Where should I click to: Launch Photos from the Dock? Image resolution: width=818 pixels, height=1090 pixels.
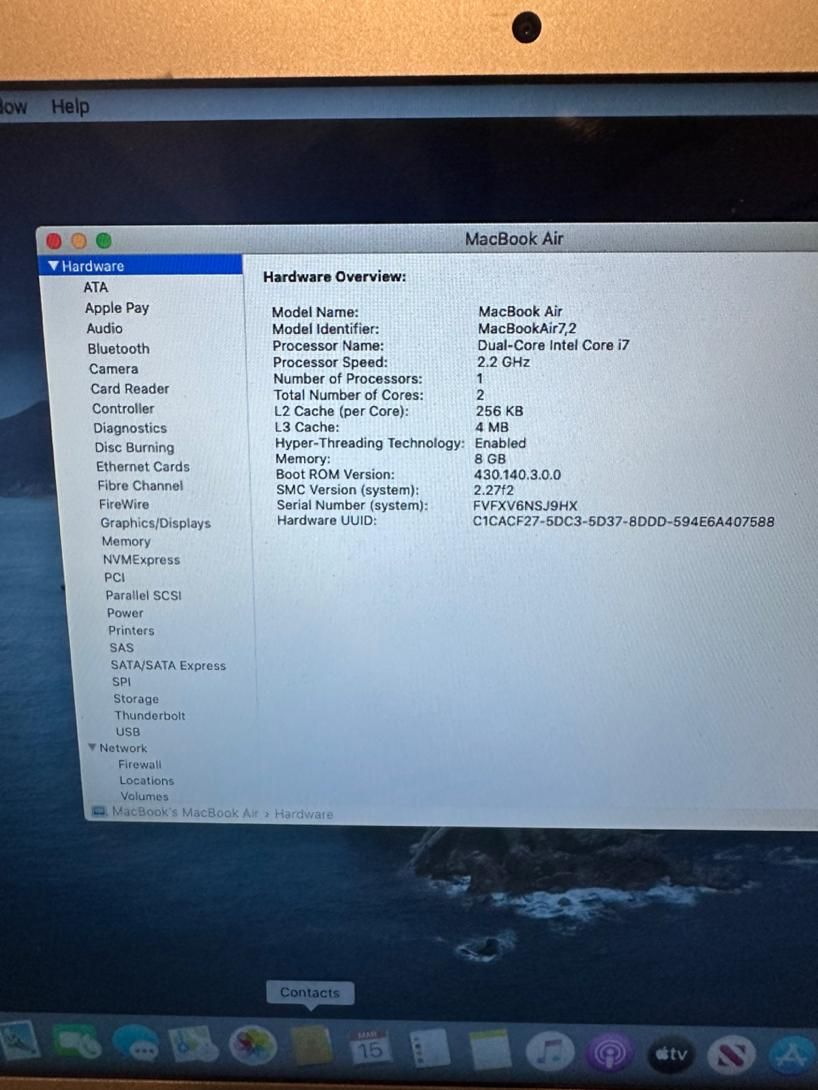click(x=253, y=1045)
